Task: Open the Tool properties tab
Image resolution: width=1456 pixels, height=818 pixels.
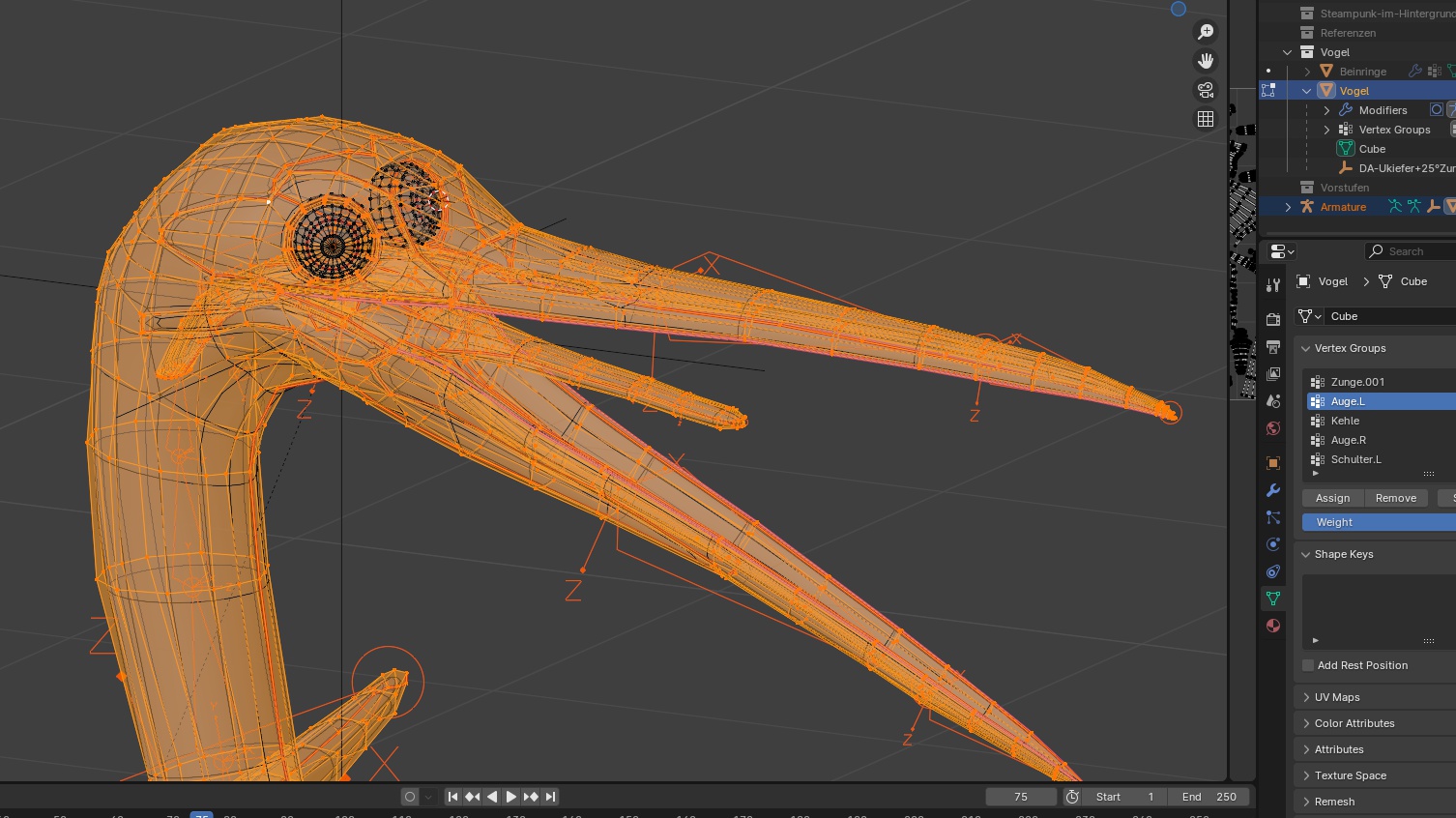Action: [x=1273, y=285]
